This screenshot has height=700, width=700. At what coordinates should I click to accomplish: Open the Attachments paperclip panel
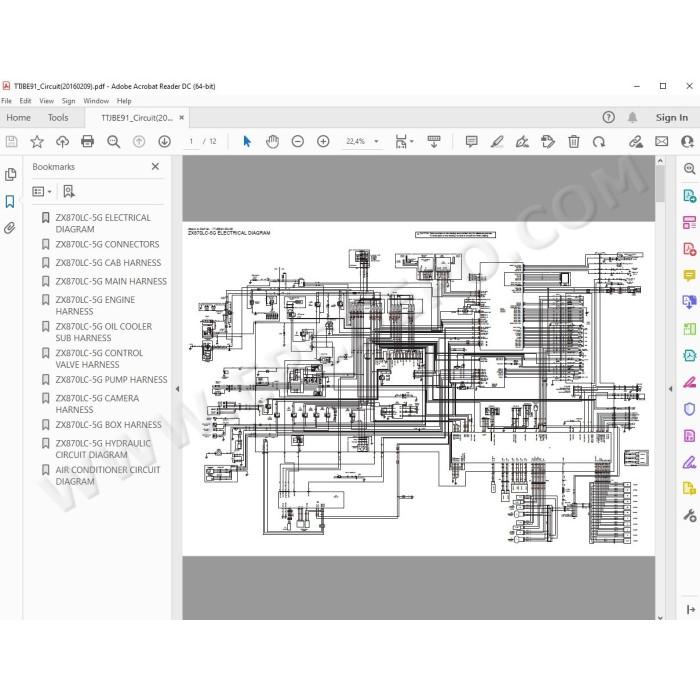10,228
